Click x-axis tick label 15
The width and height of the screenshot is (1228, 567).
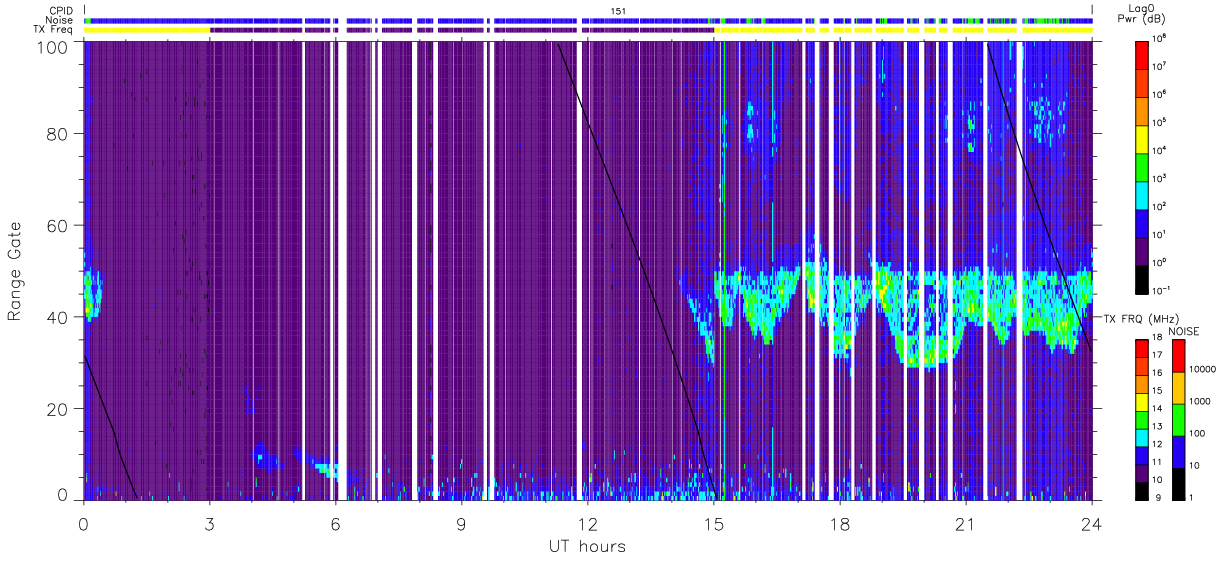pyautogui.click(x=713, y=524)
